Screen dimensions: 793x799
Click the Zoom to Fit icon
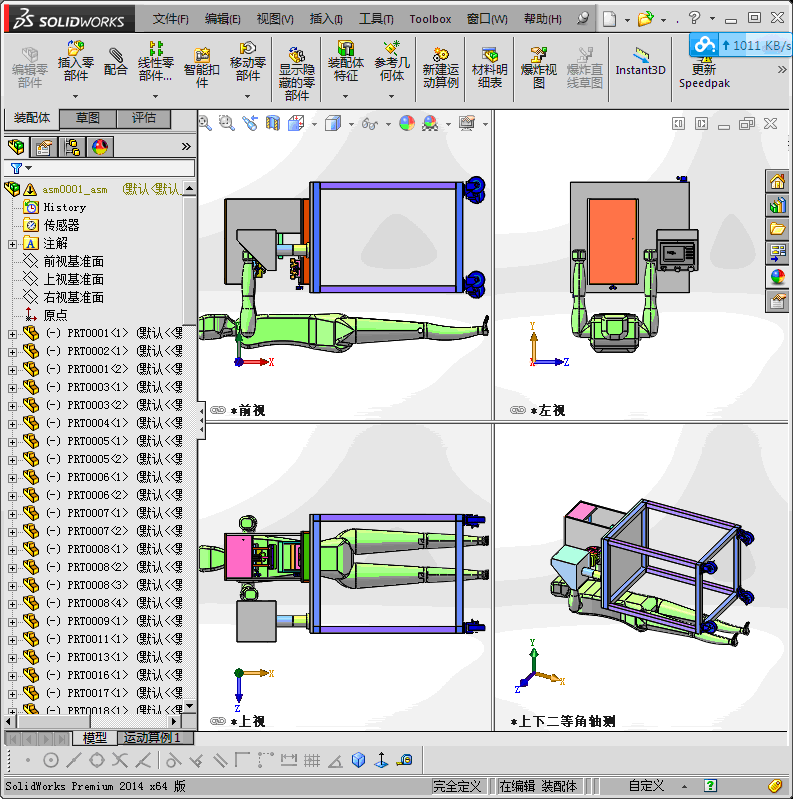point(205,123)
